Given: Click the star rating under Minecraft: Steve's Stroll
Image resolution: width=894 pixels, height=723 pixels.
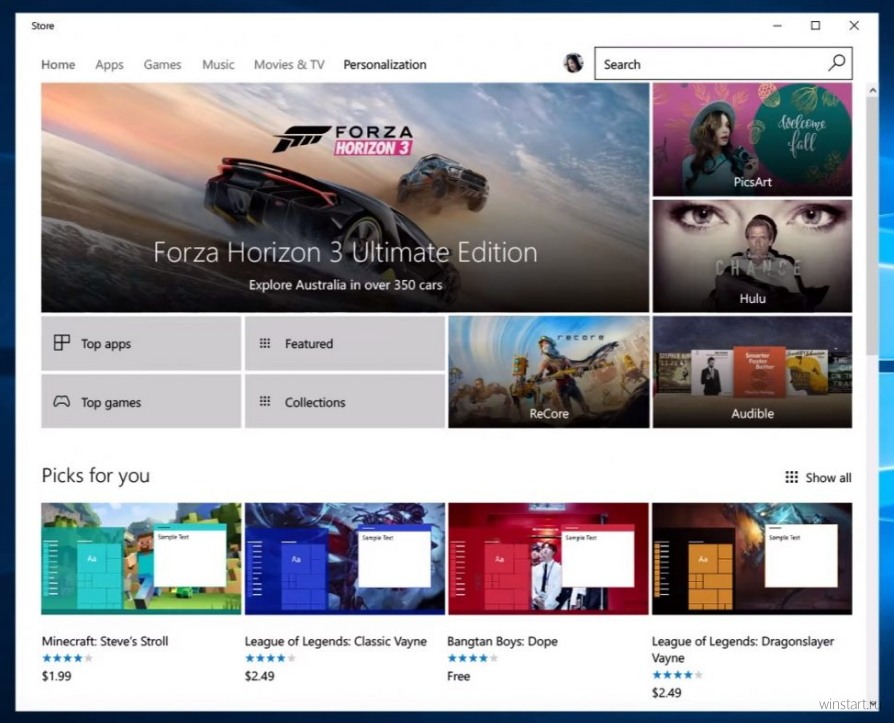Looking at the screenshot, I should pos(67,658).
